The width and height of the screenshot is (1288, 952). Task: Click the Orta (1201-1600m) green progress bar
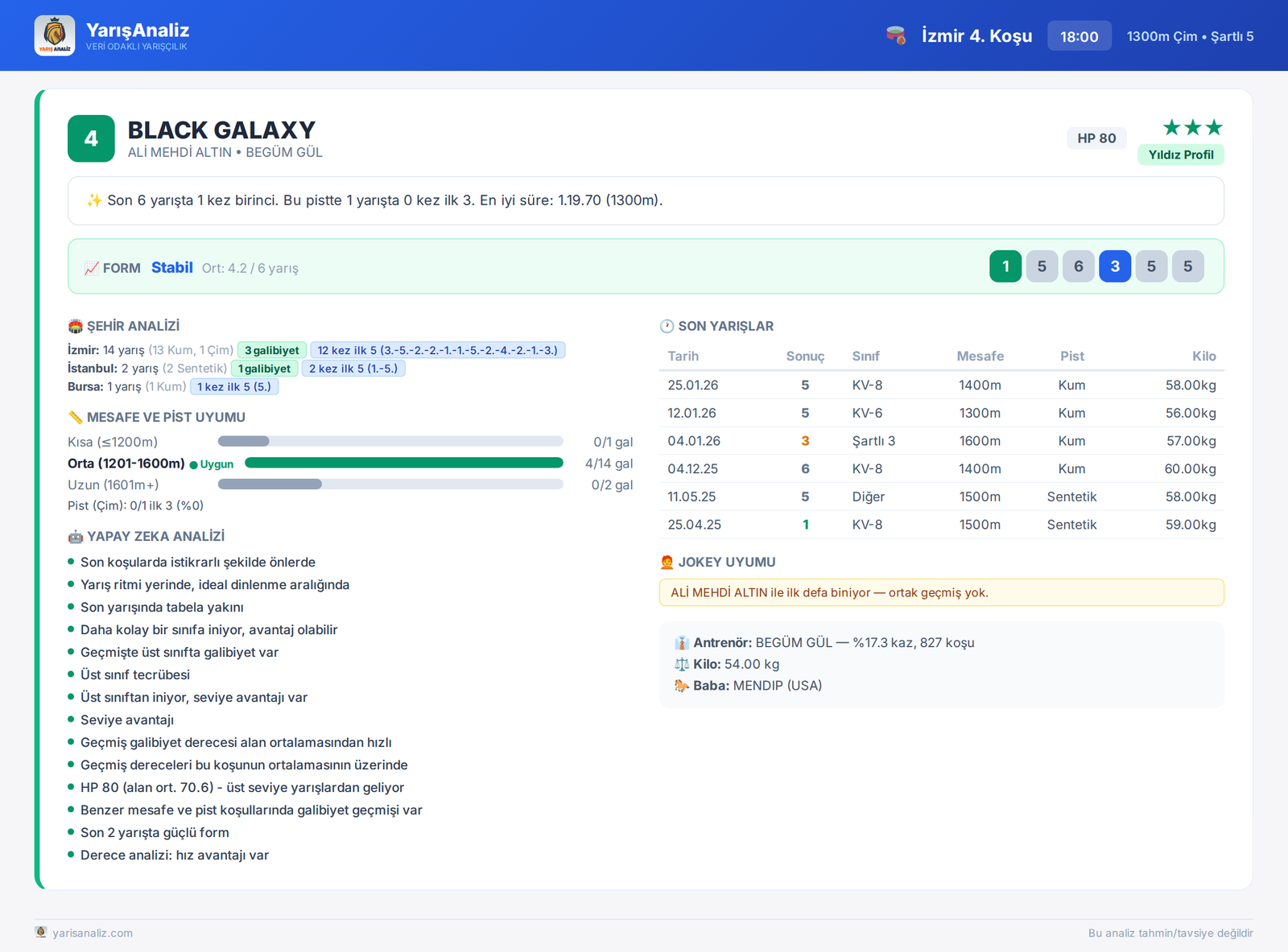[x=403, y=463]
